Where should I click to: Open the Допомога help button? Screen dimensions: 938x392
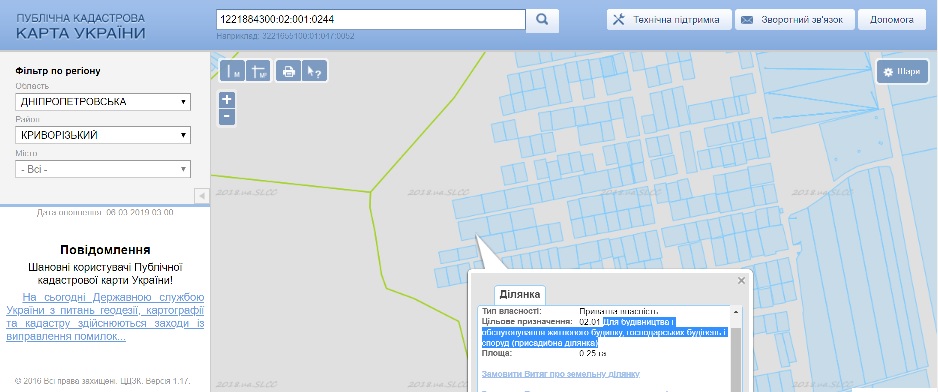coord(892,20)
